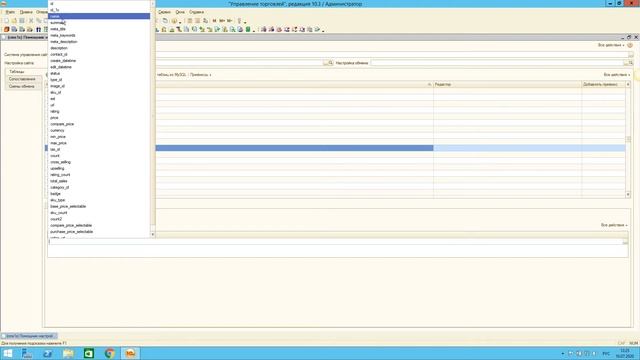Select 'min_price' entry
640x360 pixels.
(58, 137)
